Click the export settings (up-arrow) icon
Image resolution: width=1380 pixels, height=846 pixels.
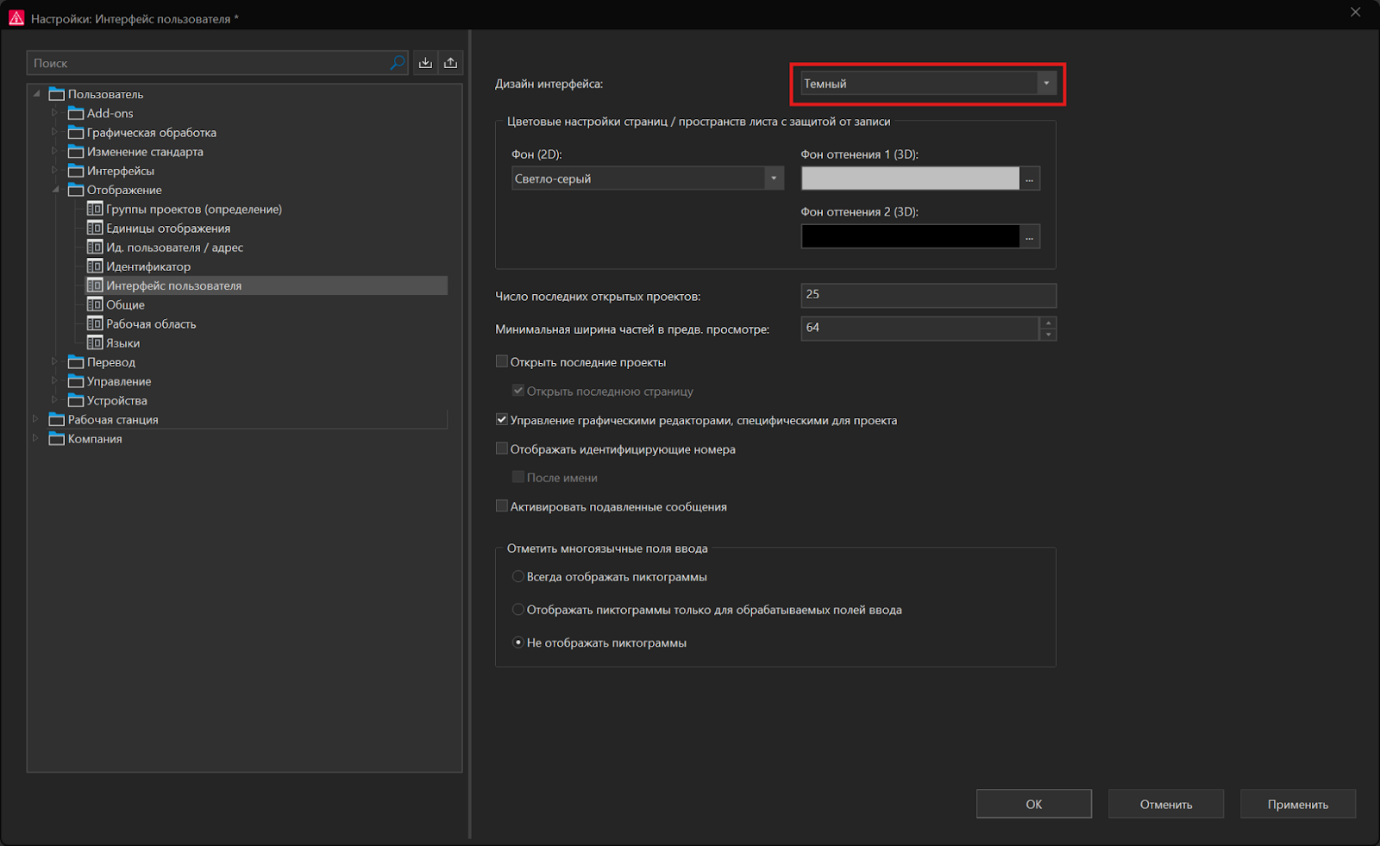click(x=450, y=62)
